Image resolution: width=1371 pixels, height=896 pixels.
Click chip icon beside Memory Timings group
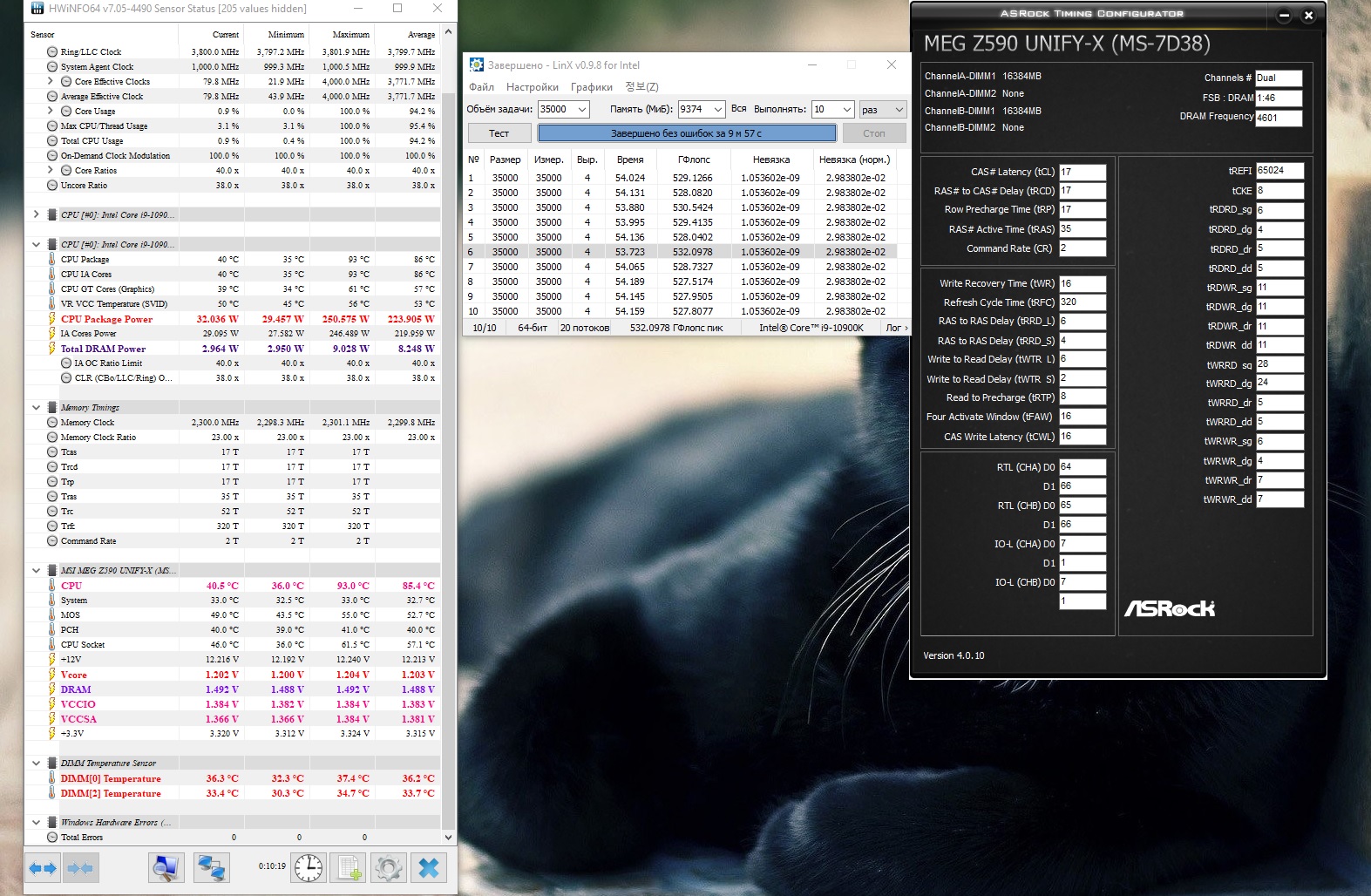[53, 407]
